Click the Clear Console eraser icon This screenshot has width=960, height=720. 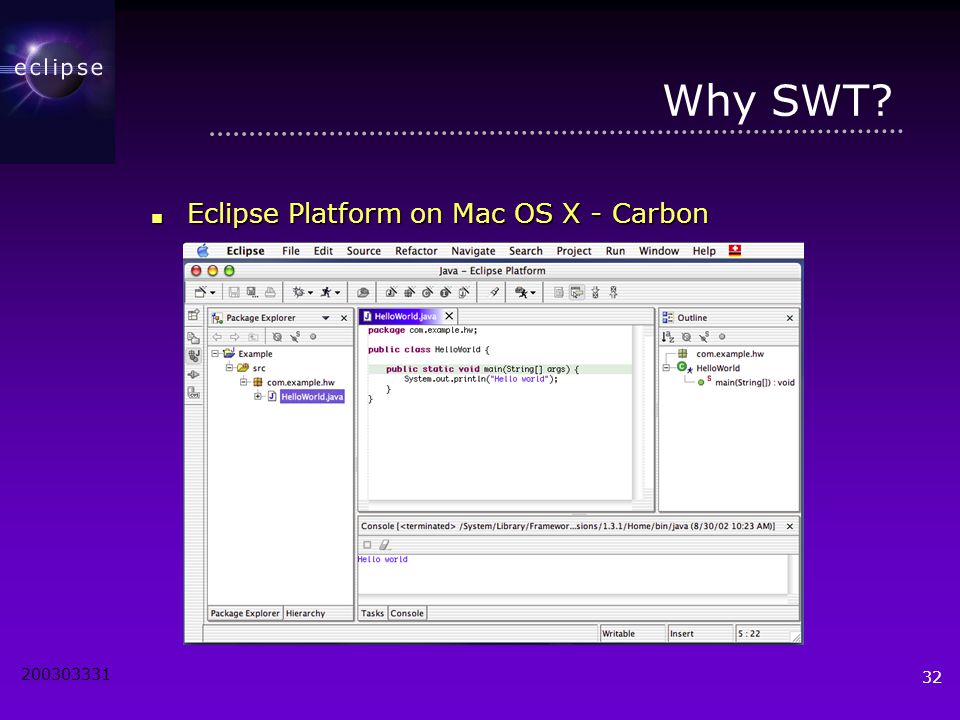384,544
